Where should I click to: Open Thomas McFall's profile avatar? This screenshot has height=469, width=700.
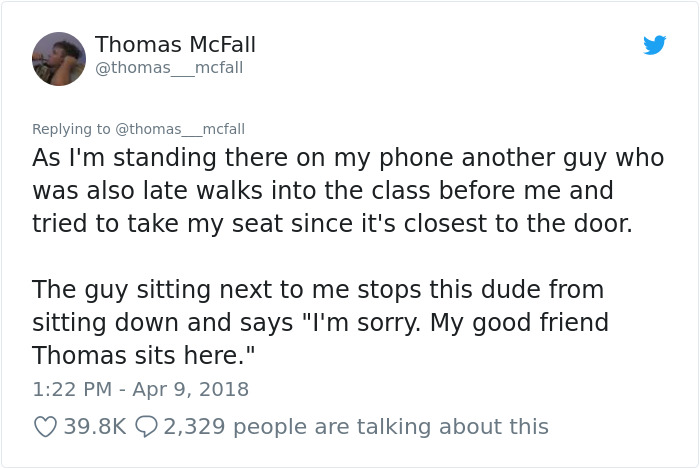click(x=59, y=58)
